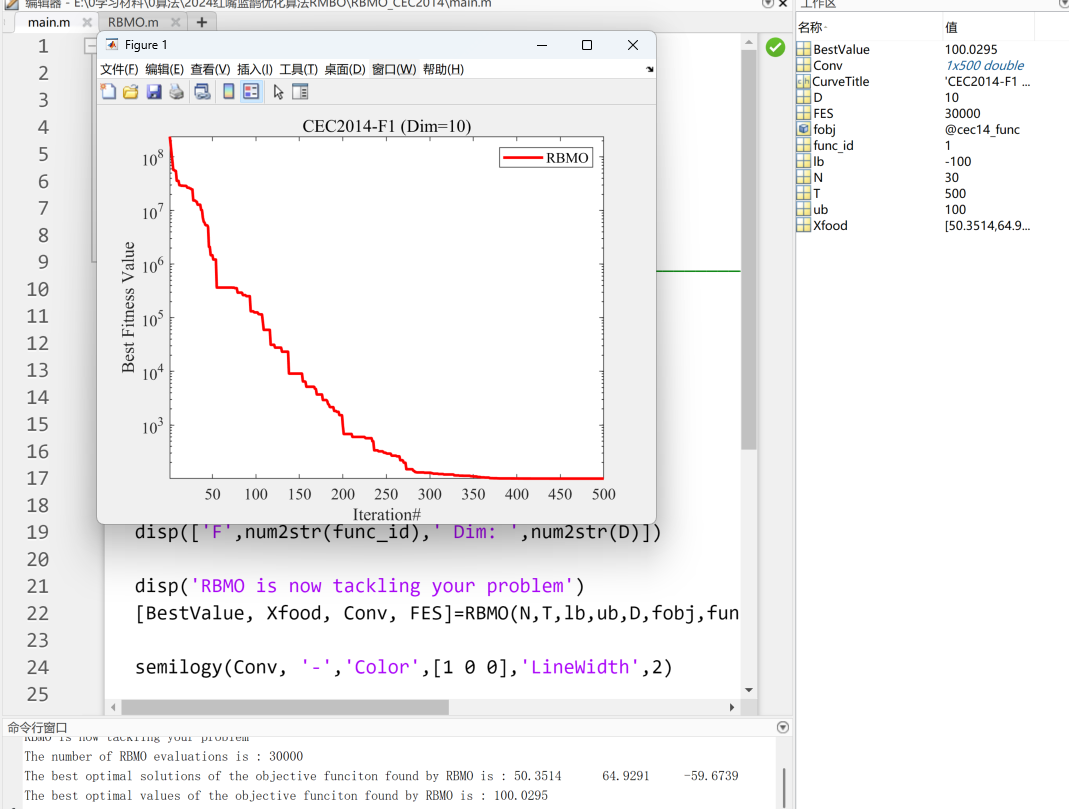The width and height of the screenshot is (1069, 809).
Task: Close the Figure 1 window
Action: click(x=633, y=45)
